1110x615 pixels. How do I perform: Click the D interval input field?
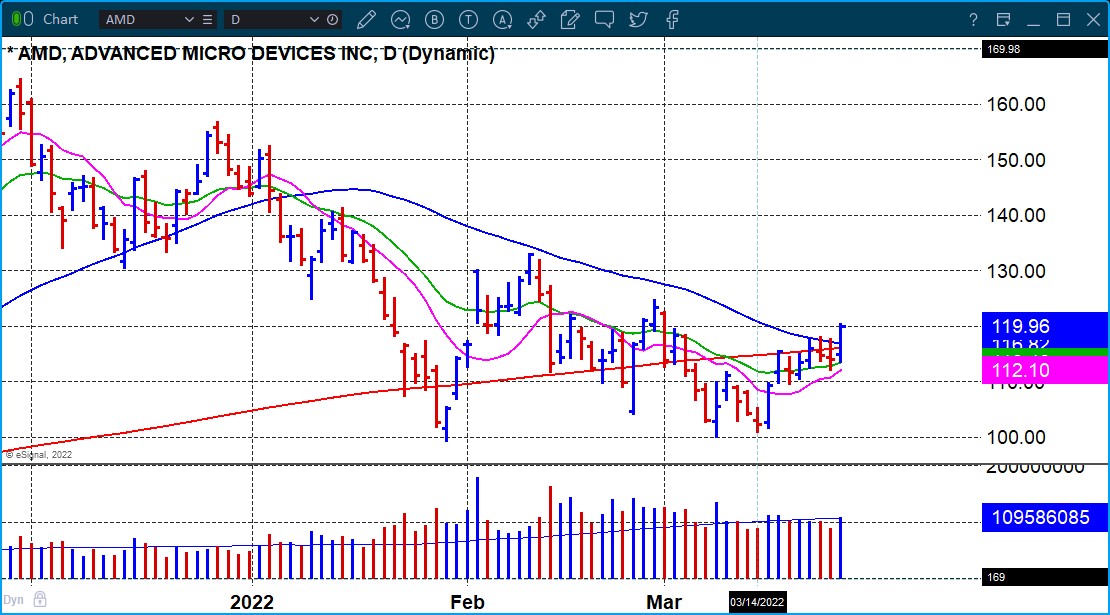click(x=266, y=20)
